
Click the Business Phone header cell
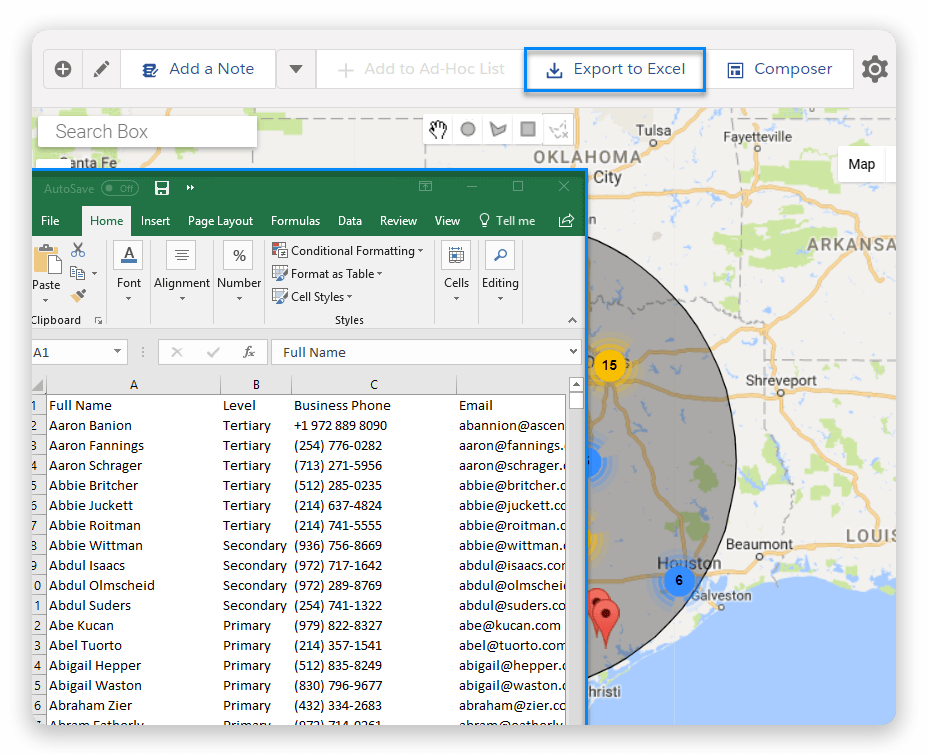[x=373, y=405]
